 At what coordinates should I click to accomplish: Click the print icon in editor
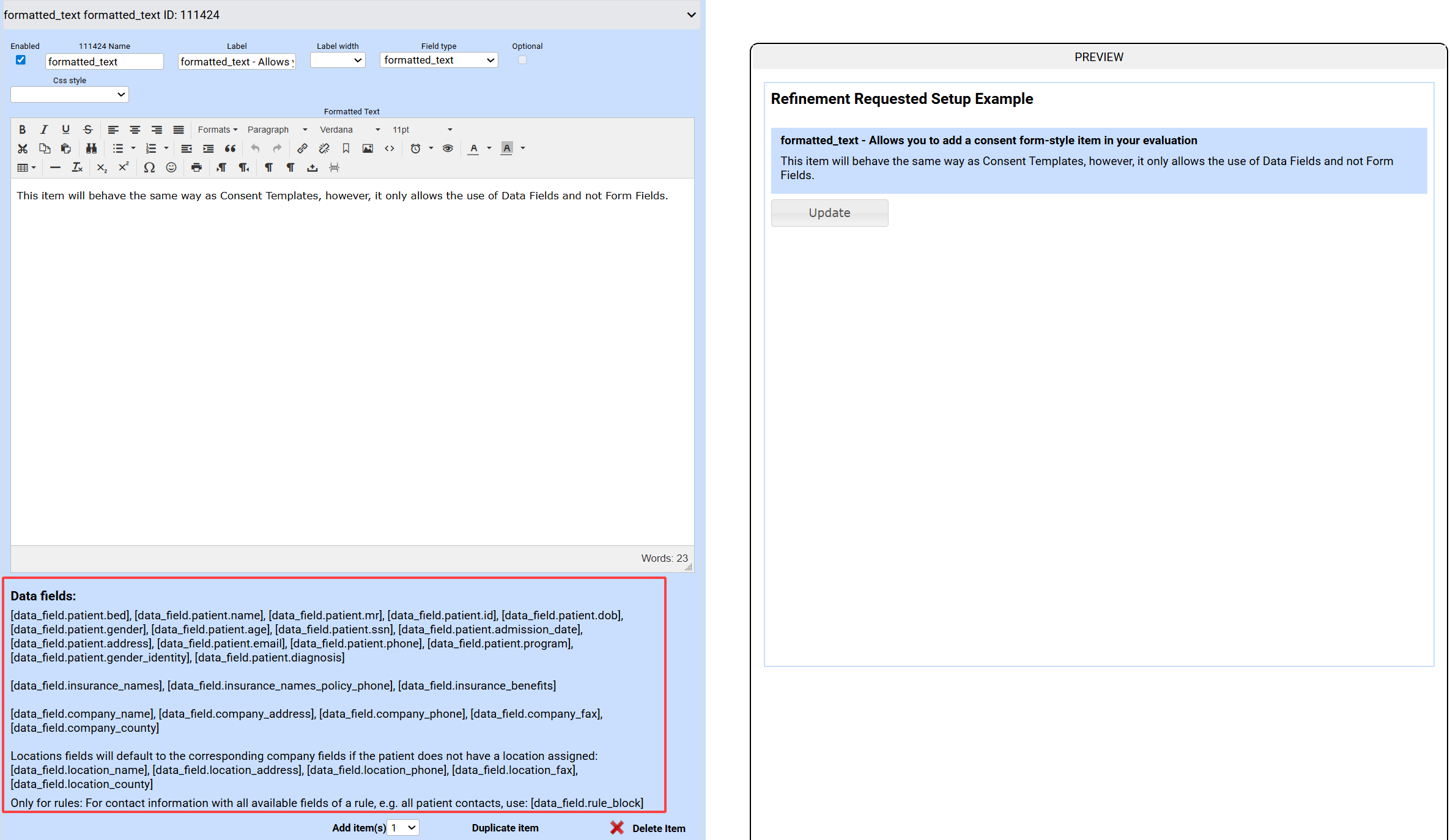196,168
